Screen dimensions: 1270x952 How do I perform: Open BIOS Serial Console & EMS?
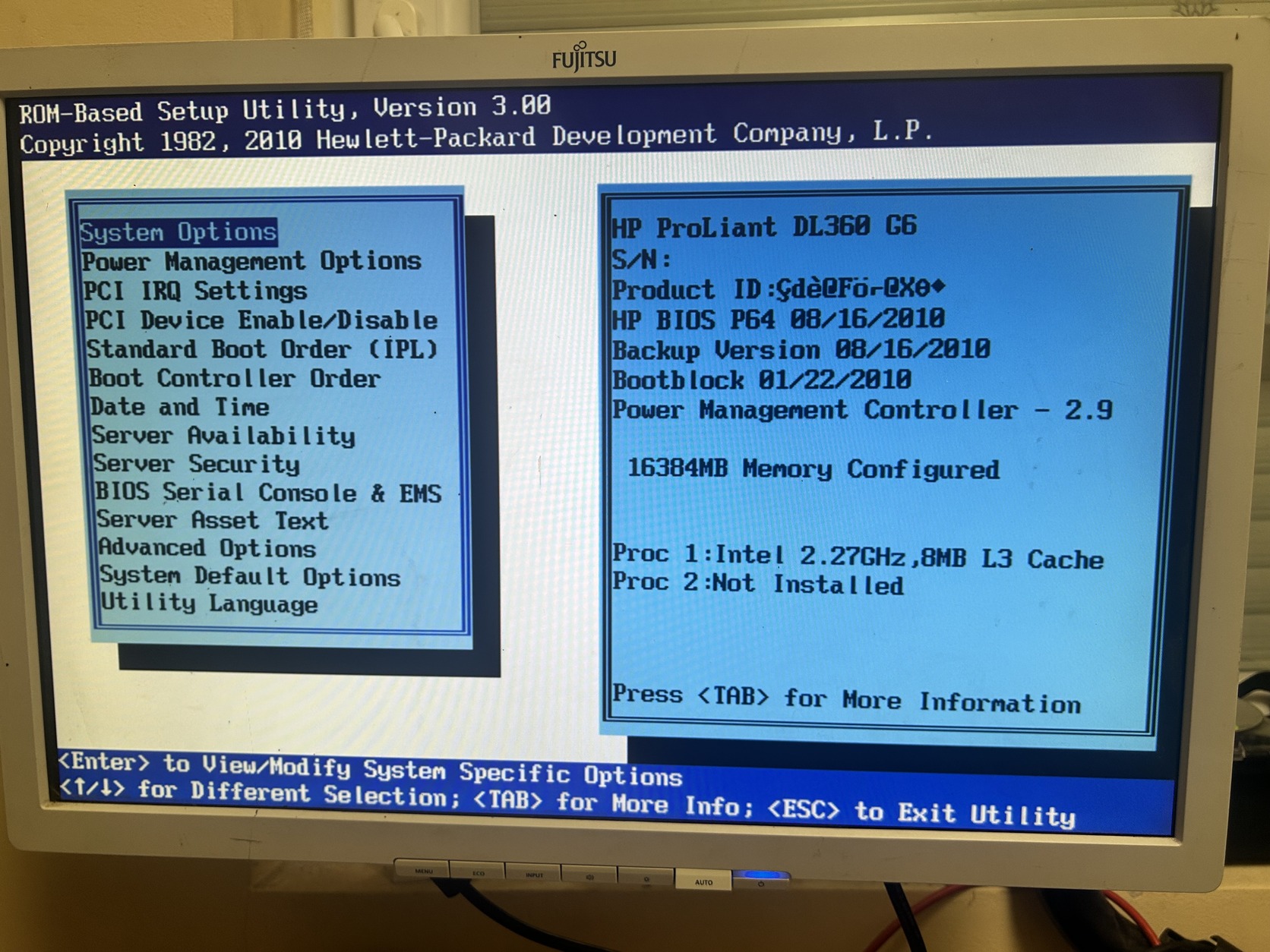[268, 493]
